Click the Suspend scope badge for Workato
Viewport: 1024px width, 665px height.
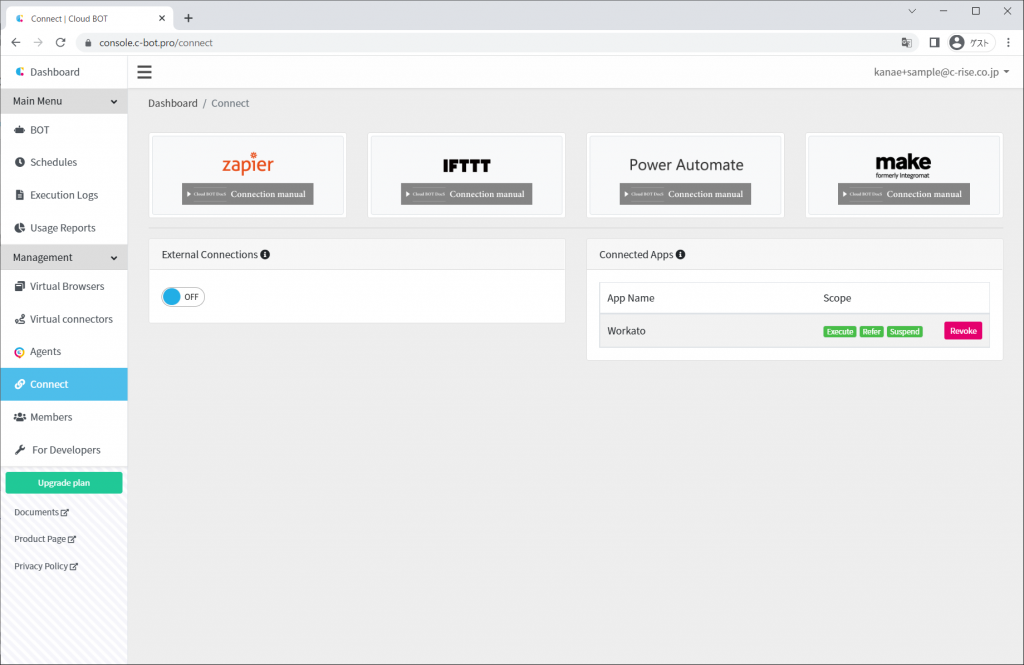point(904,332)
